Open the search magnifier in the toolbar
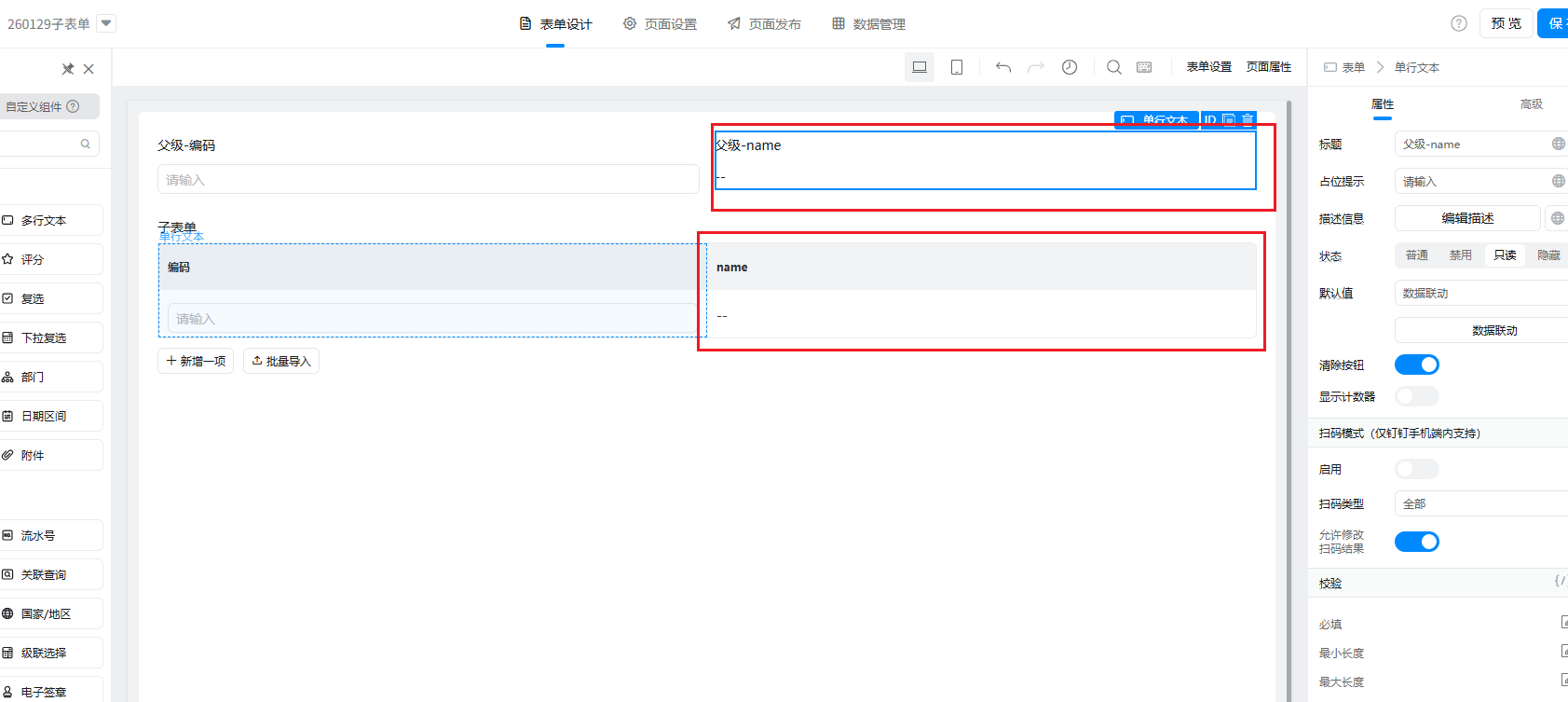The image size is (1568, 702). [1114, 67]
